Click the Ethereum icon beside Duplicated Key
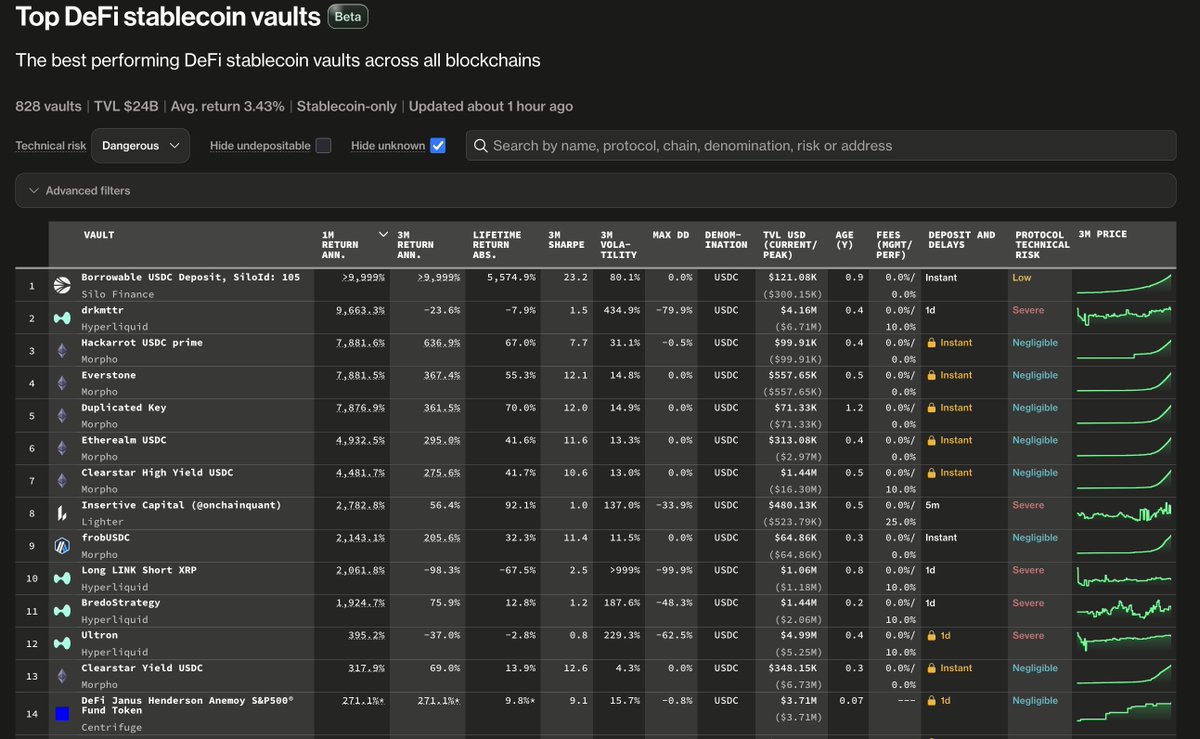1200x739 pixels. [x=62, y=415]
